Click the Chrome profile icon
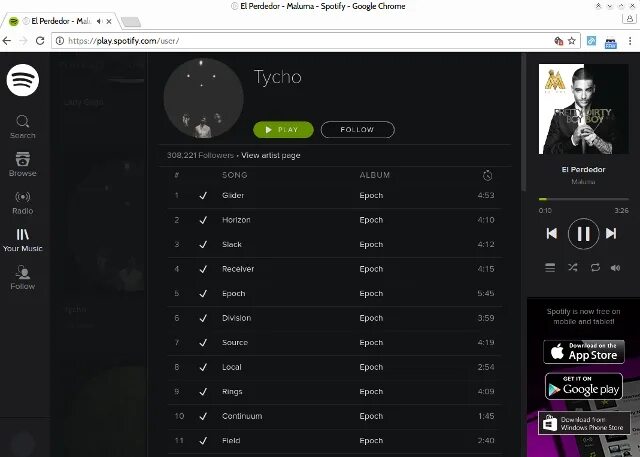This screenshot has width=640, height=457. coord(629,19)
